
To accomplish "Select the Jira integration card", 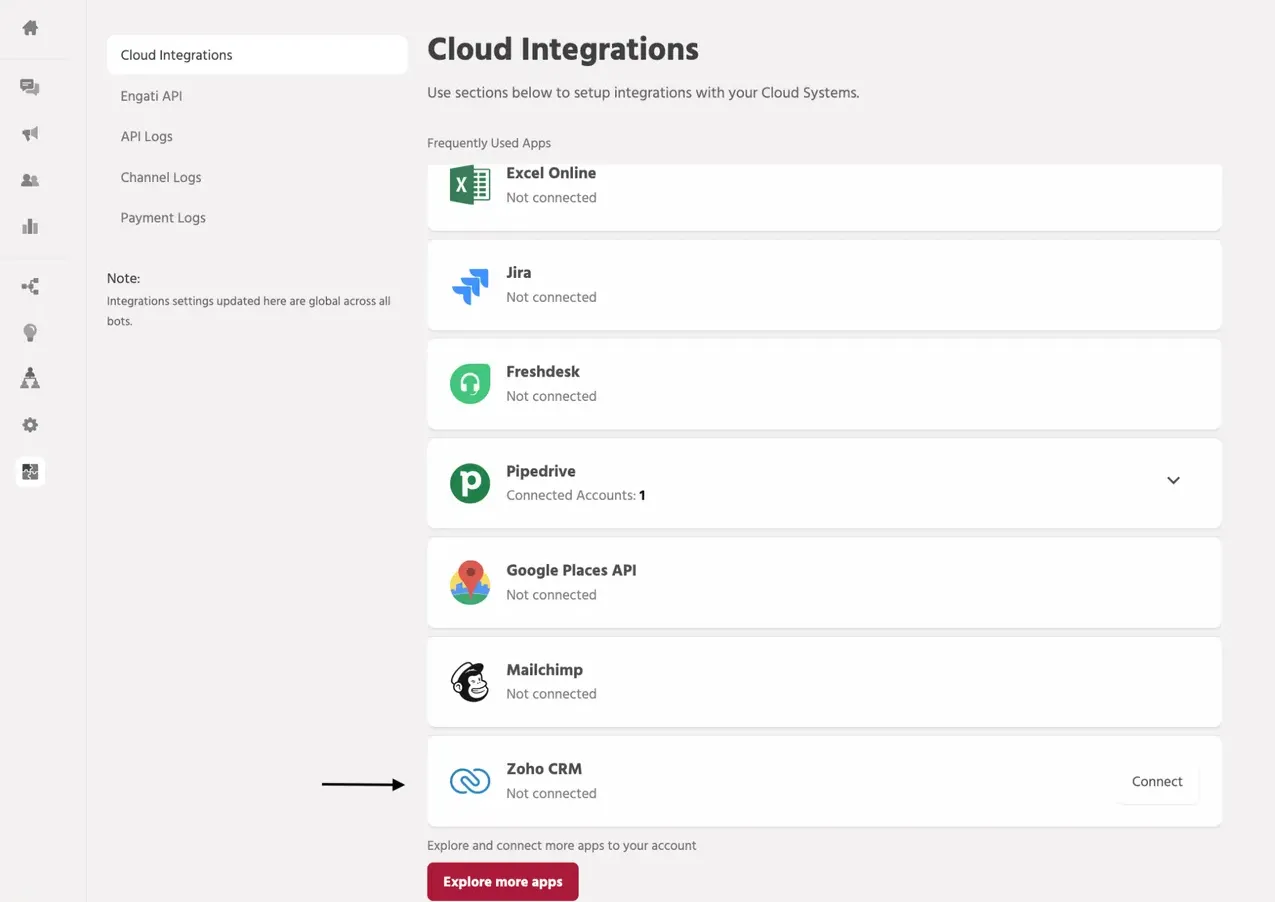I will point(824,285).
